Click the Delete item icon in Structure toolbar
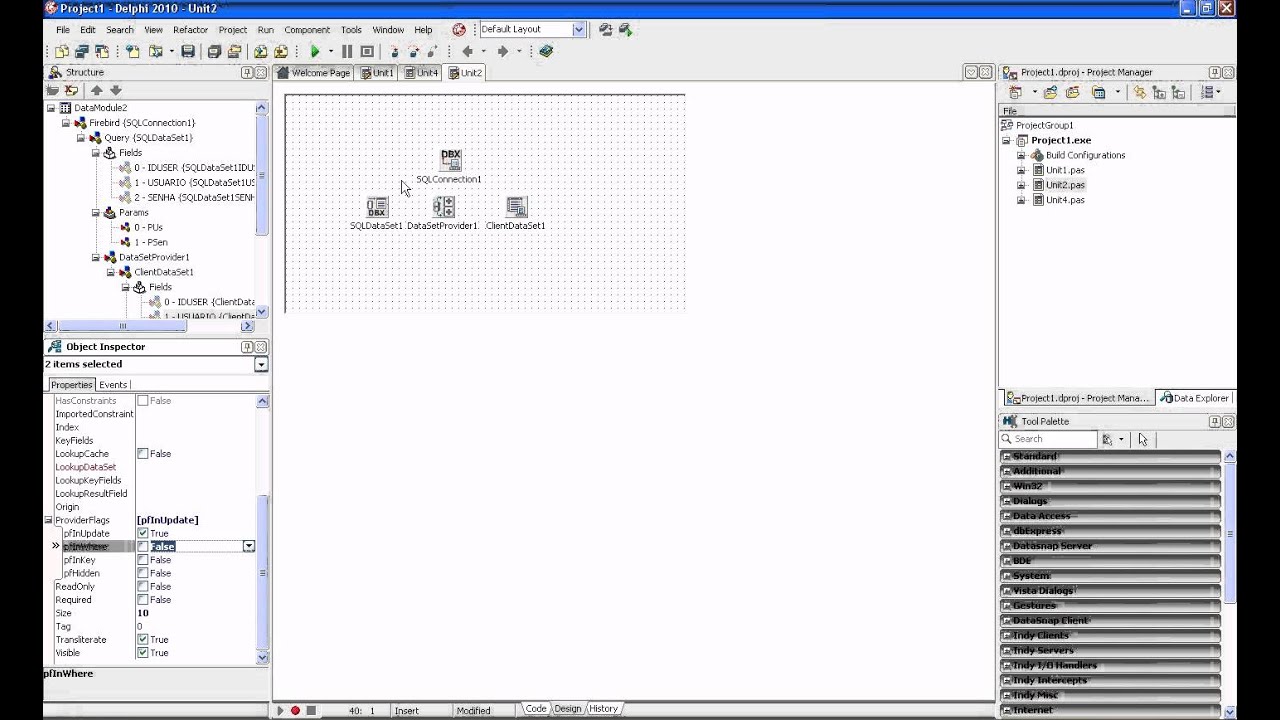Image resolution: width=1280 pixels, height=720 pixels. coord(71,90)
